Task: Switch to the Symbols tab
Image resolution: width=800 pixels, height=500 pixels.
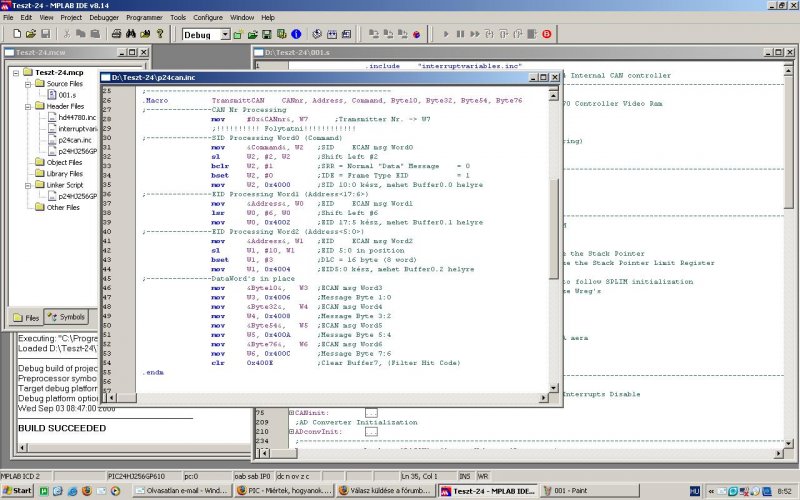Action: click(x=66, y=317)
